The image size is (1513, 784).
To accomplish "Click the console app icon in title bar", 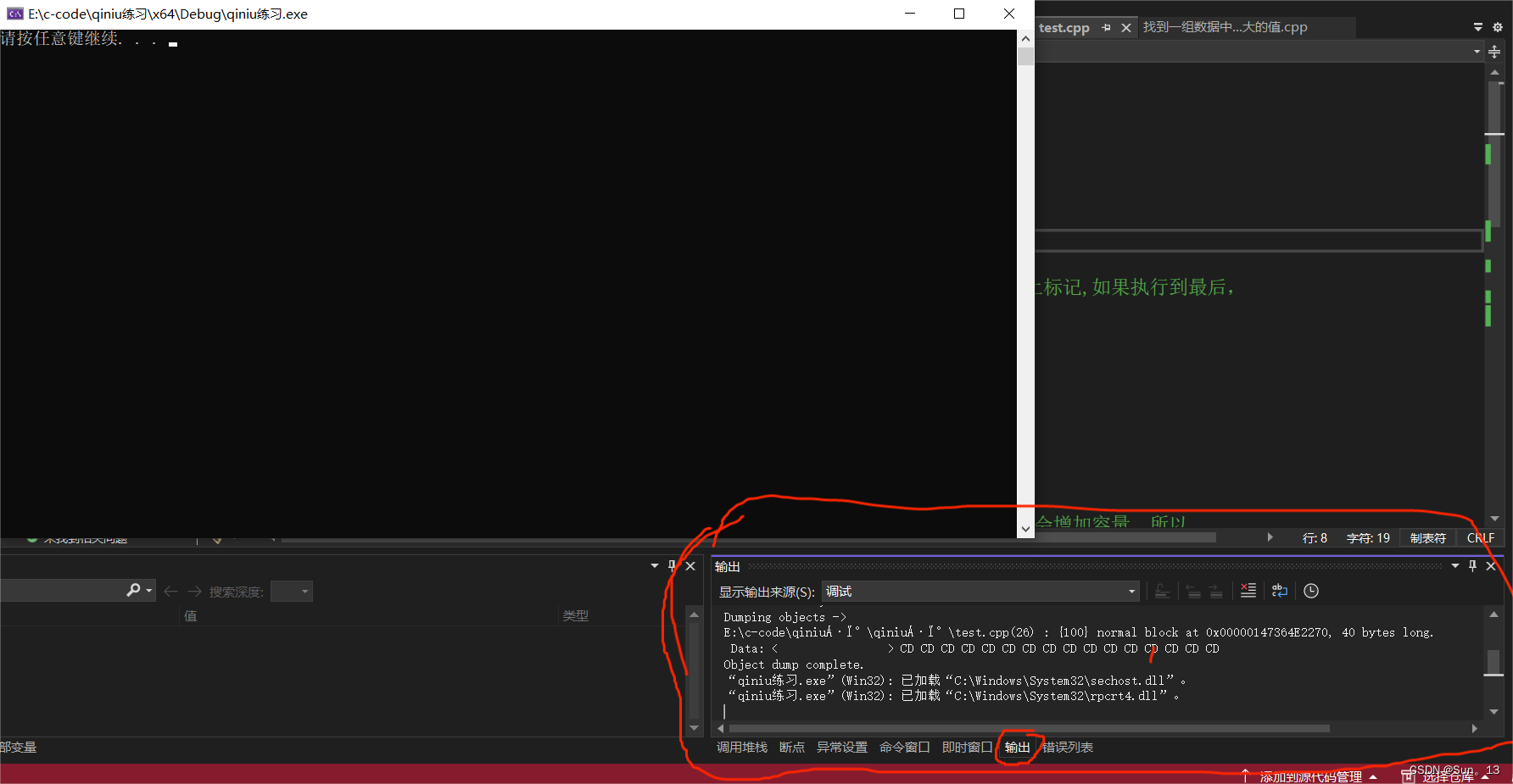I will (x=14, y=14).
